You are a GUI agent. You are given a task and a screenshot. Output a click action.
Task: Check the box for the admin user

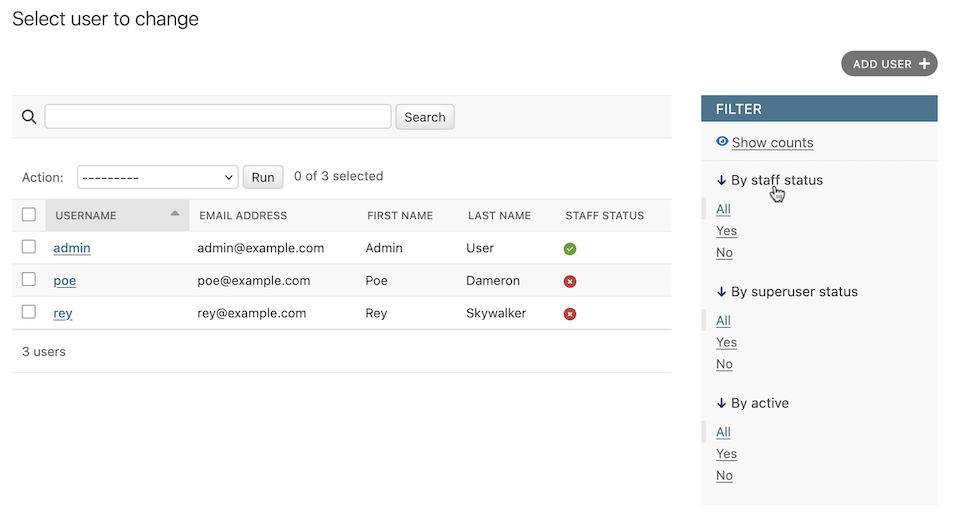(29, 247)
